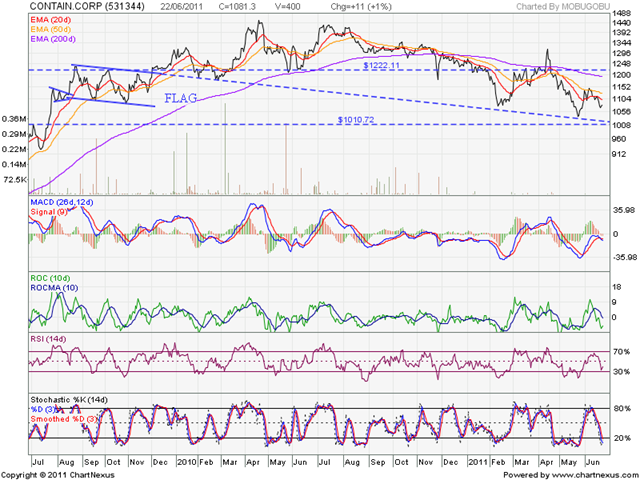This screenshot has height=480, width=640.
Task: Click the 2010 marker on time axis
Action: (187, 462)
